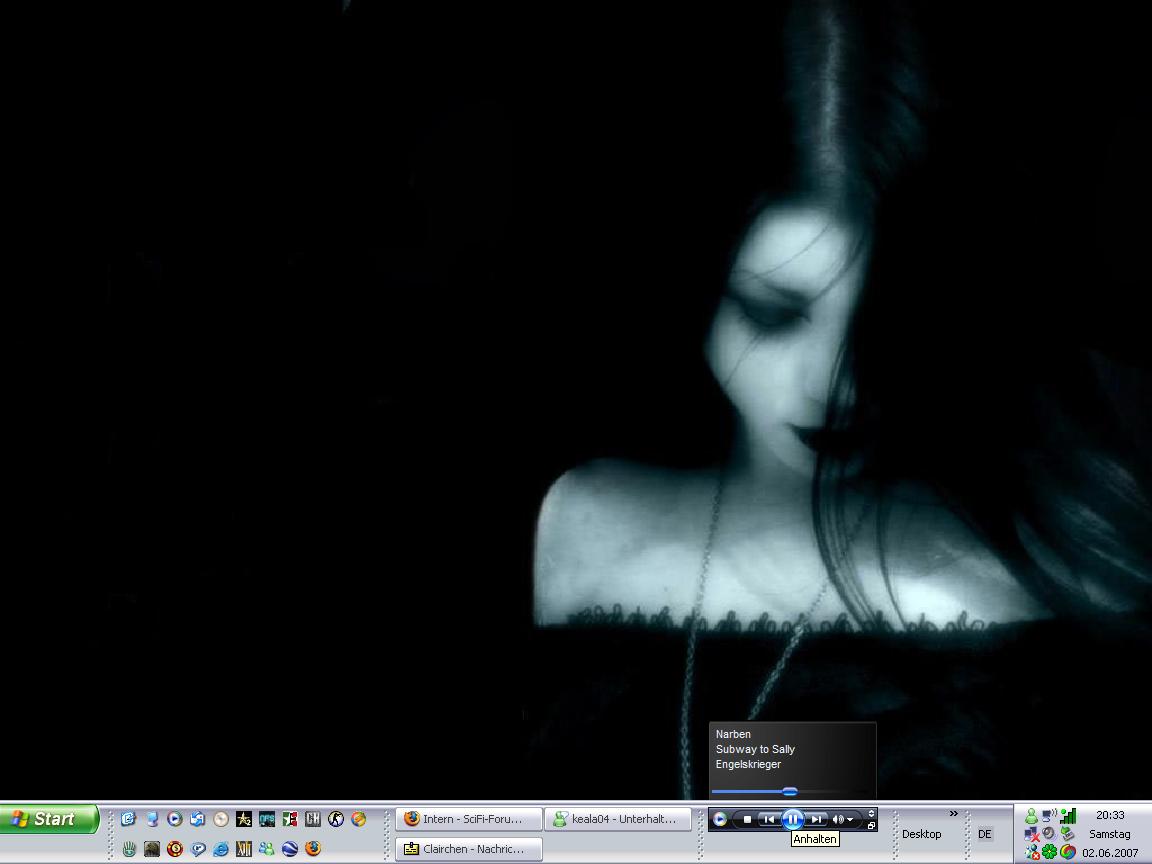Screen dimensions: 1152x864
Task: Pause playback in the media player toolbar
Action: (792, 819)
